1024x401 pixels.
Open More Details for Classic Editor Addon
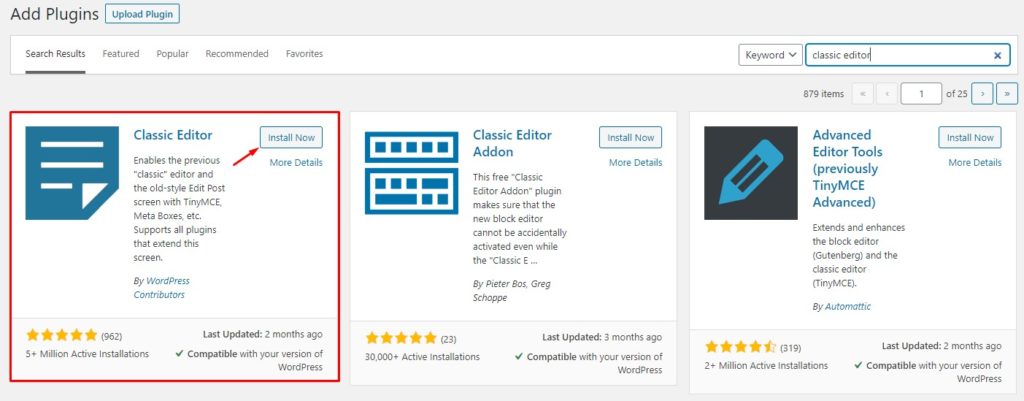pos(635,163)
